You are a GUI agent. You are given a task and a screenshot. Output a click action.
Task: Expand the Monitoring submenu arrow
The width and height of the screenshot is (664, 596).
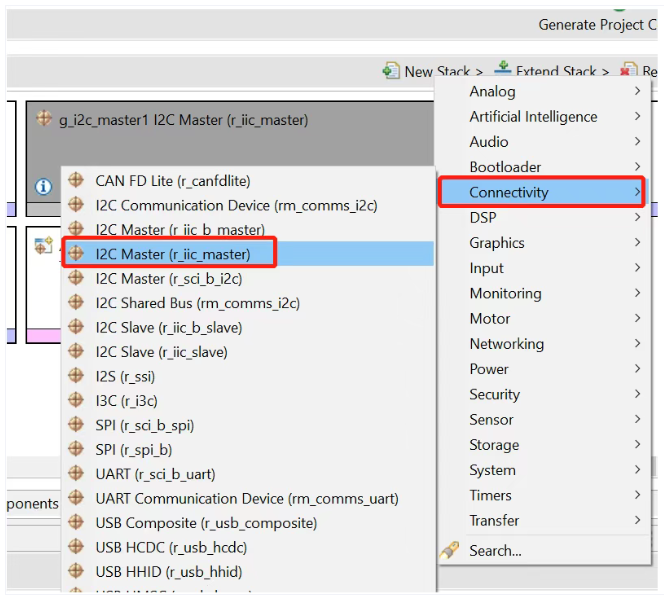click(x=637, y=293)
